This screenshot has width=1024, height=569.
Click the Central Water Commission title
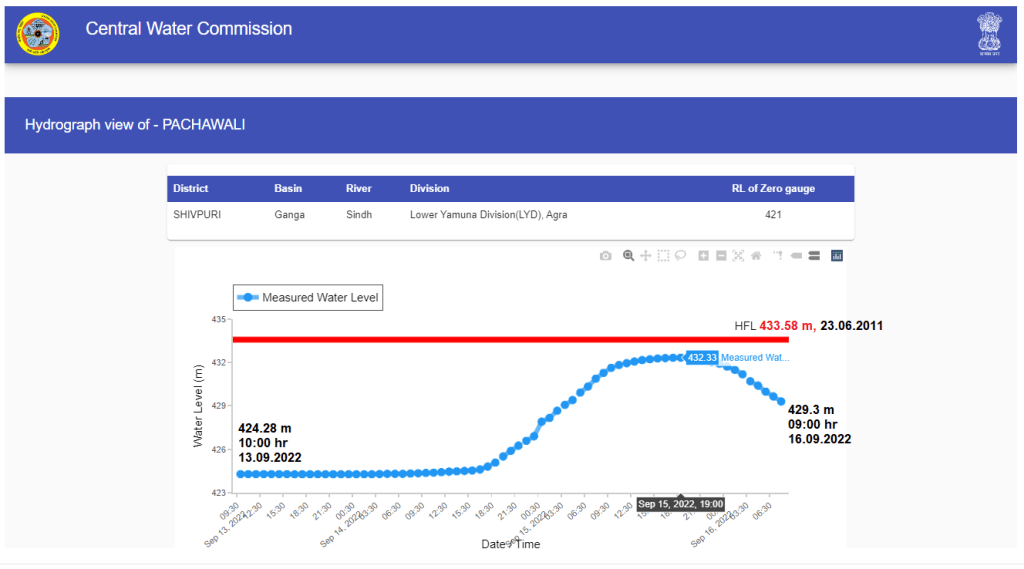(x=189, y=29)
